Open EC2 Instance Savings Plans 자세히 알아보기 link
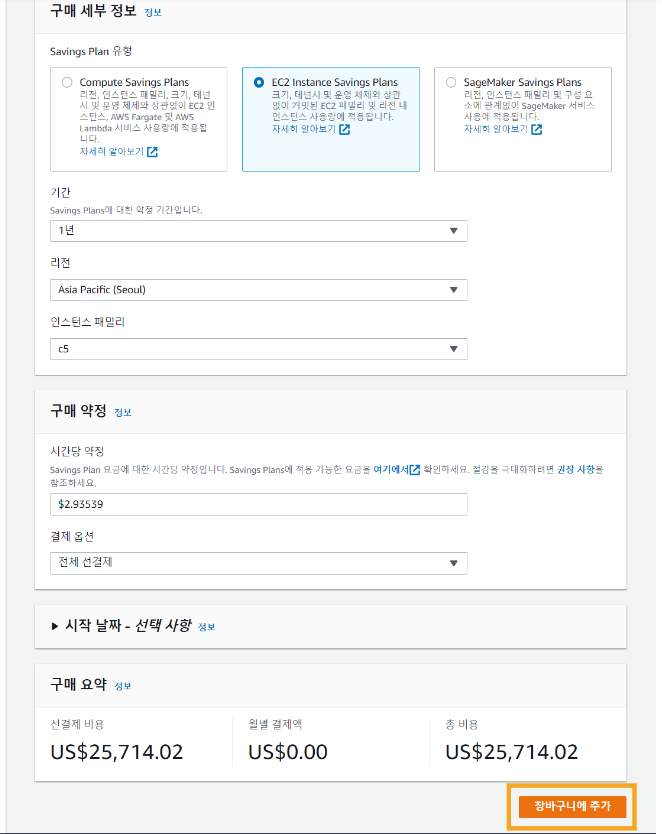Viewport: 662px width, 834px height. click(x=304, y=129)
